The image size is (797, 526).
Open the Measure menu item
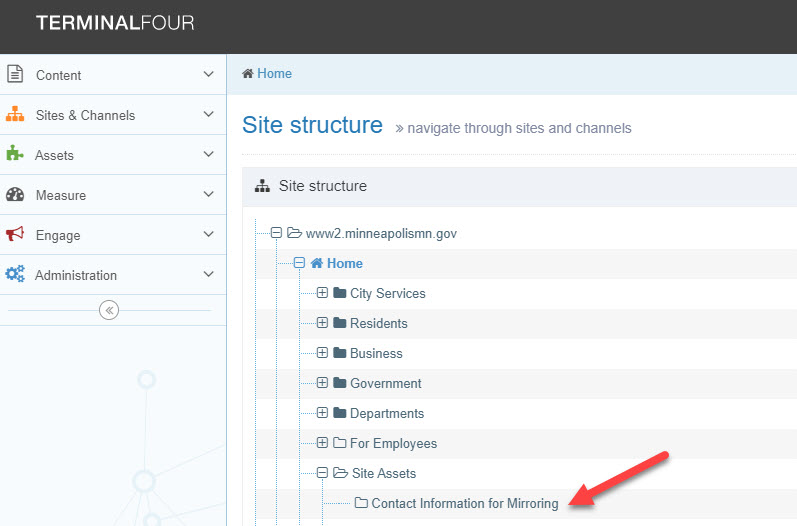point(113,195)
